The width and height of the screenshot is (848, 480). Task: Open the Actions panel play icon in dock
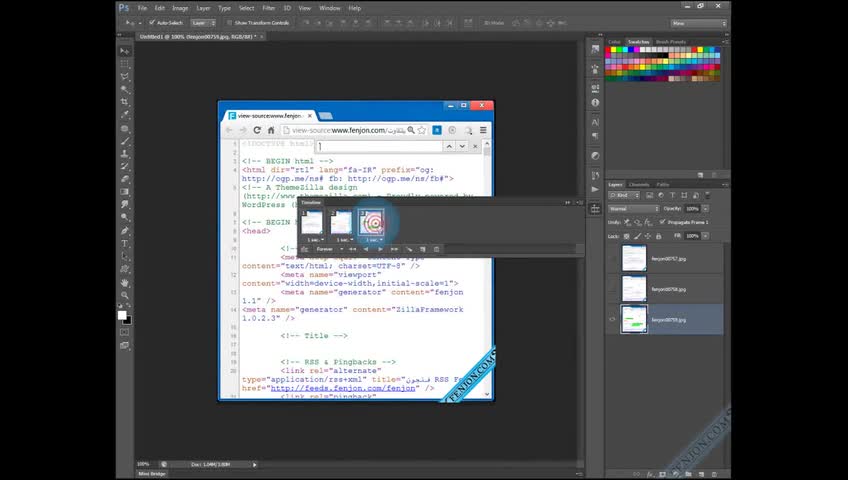tap(595, 189)
